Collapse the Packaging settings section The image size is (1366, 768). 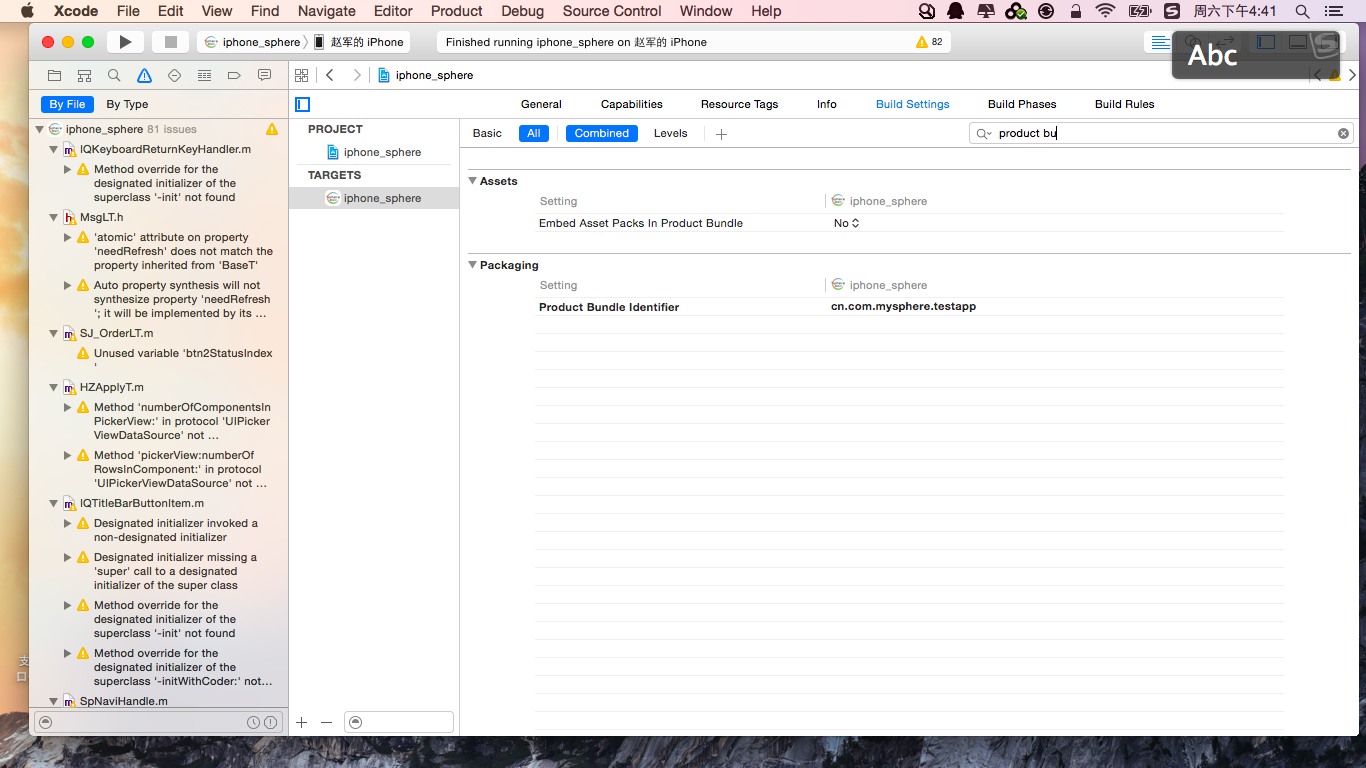(473, 265)
